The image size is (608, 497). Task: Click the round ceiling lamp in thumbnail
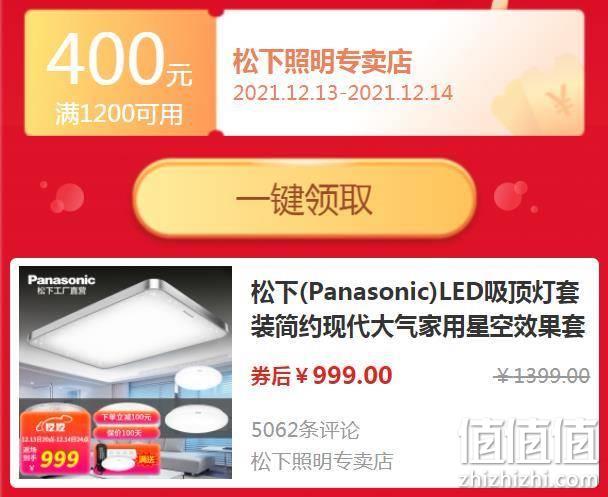pyautogui.click(x=197, y=419)
